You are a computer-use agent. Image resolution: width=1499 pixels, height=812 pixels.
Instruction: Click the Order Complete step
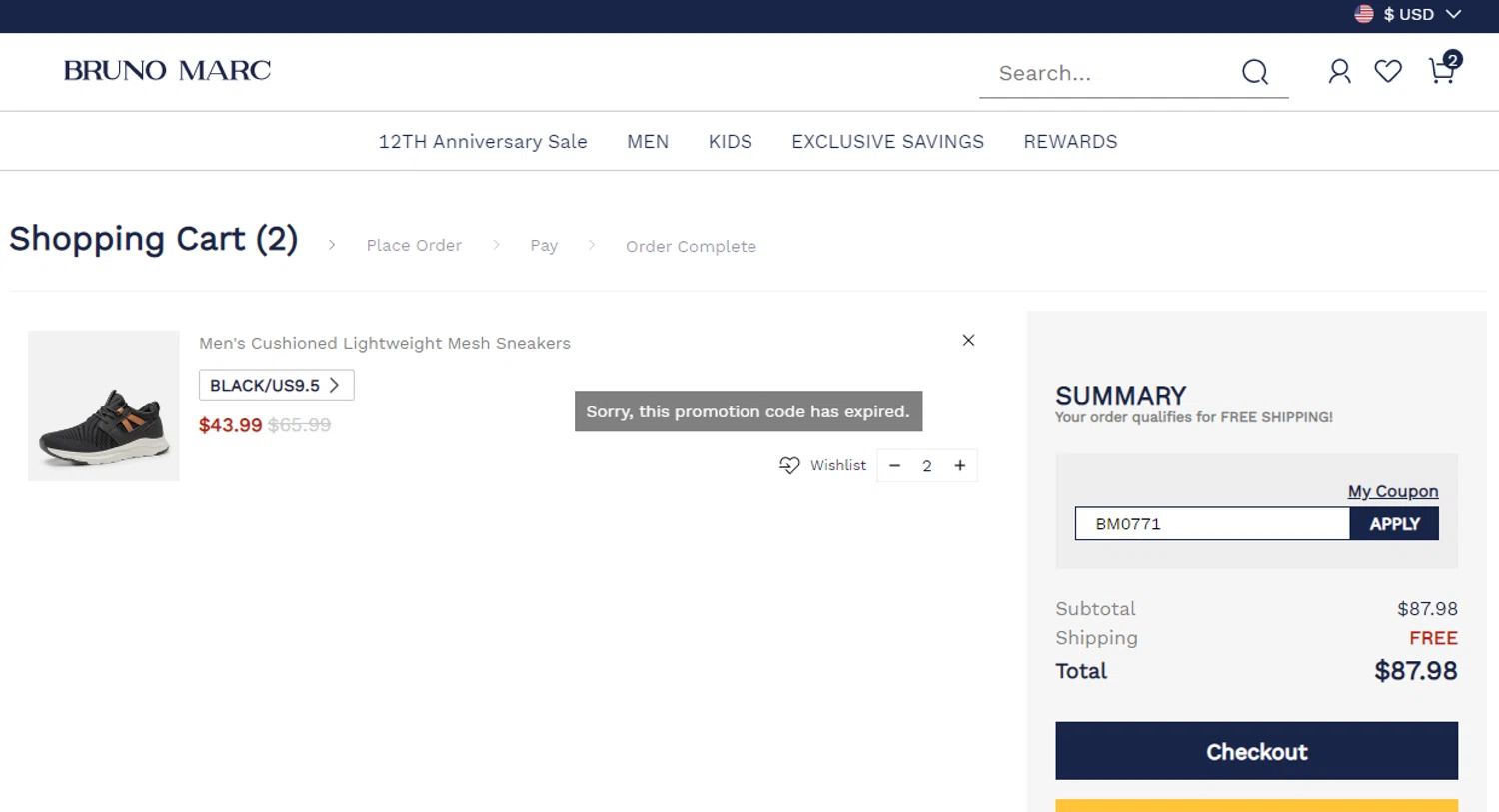691,246
